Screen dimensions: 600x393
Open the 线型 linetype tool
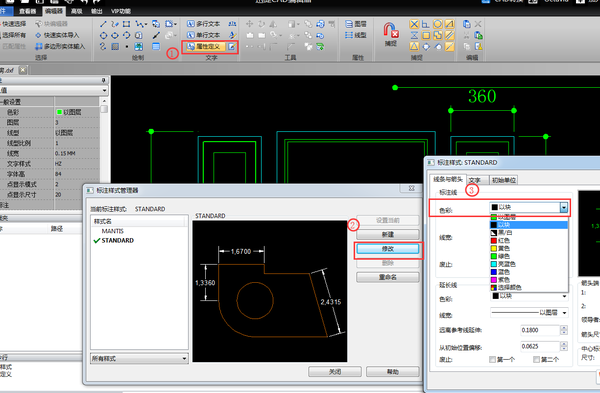point(355,35)
